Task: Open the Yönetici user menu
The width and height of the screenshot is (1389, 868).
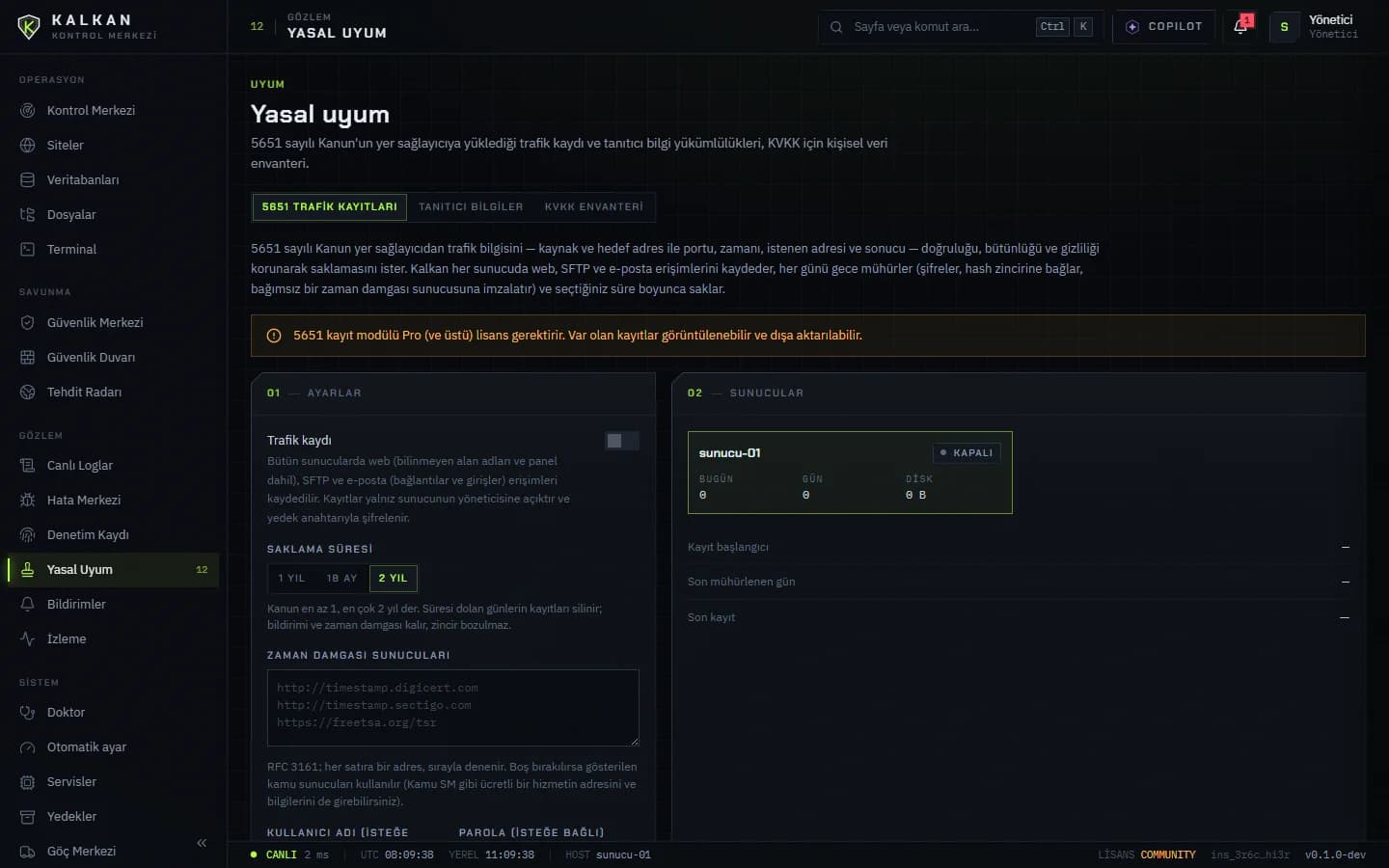Action: click(1316, 26)
